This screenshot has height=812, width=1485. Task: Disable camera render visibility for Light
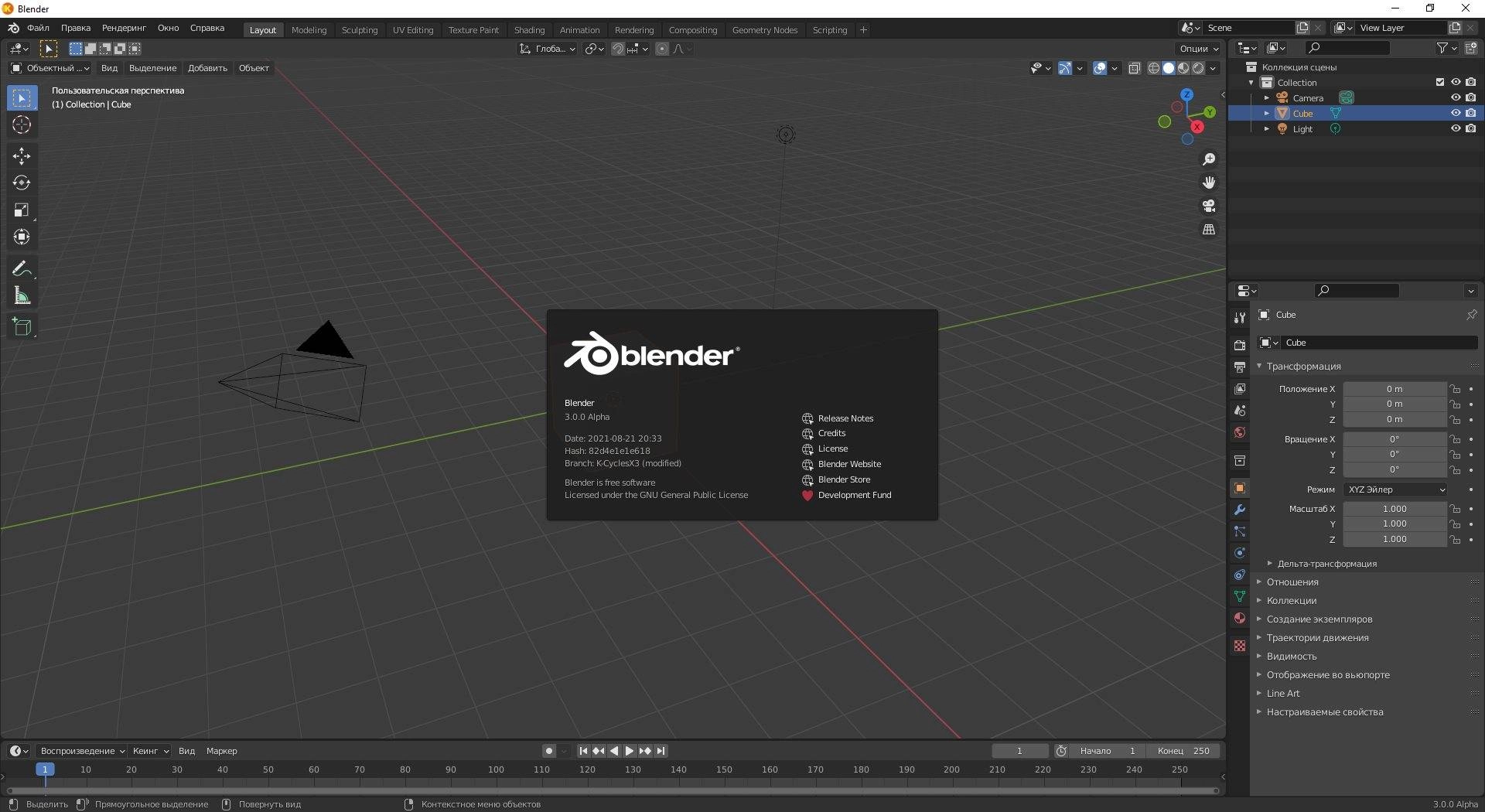(1472, 129)
